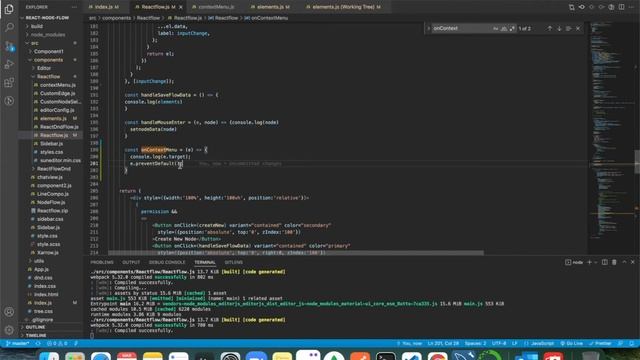Image resolution: width=640 pixels, height=360 pixels.
Task: Close the Reactflow.js editor tab
Action: click(181, 7)
